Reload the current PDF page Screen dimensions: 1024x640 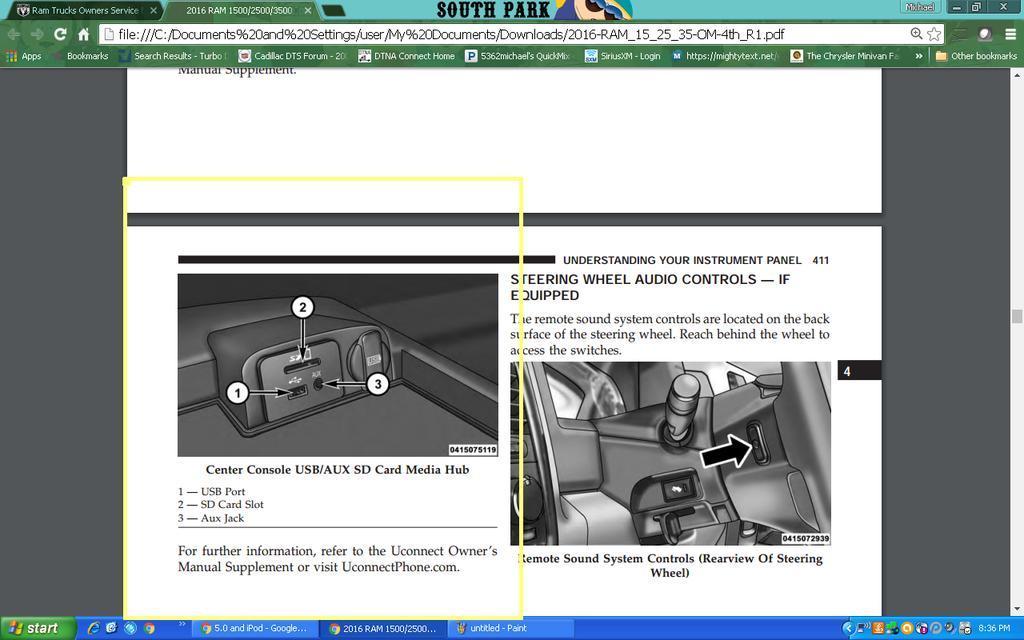tap(60, 35)
